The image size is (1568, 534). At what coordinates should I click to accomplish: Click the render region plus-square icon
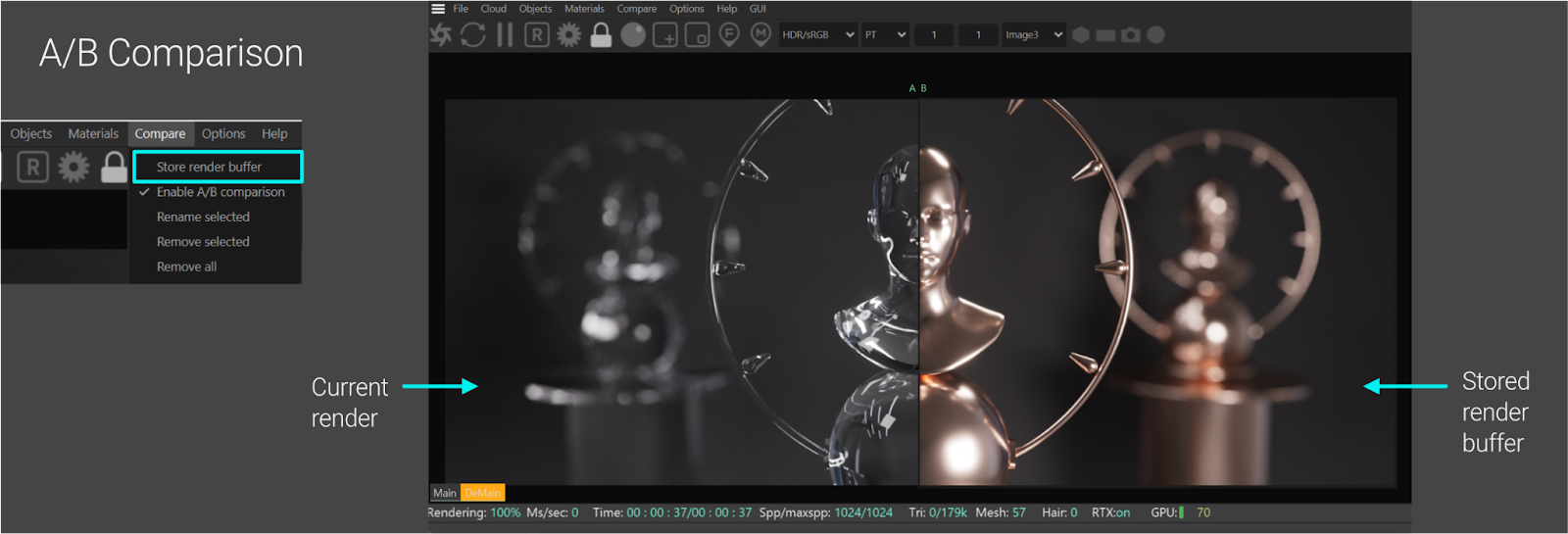point(665,35)
